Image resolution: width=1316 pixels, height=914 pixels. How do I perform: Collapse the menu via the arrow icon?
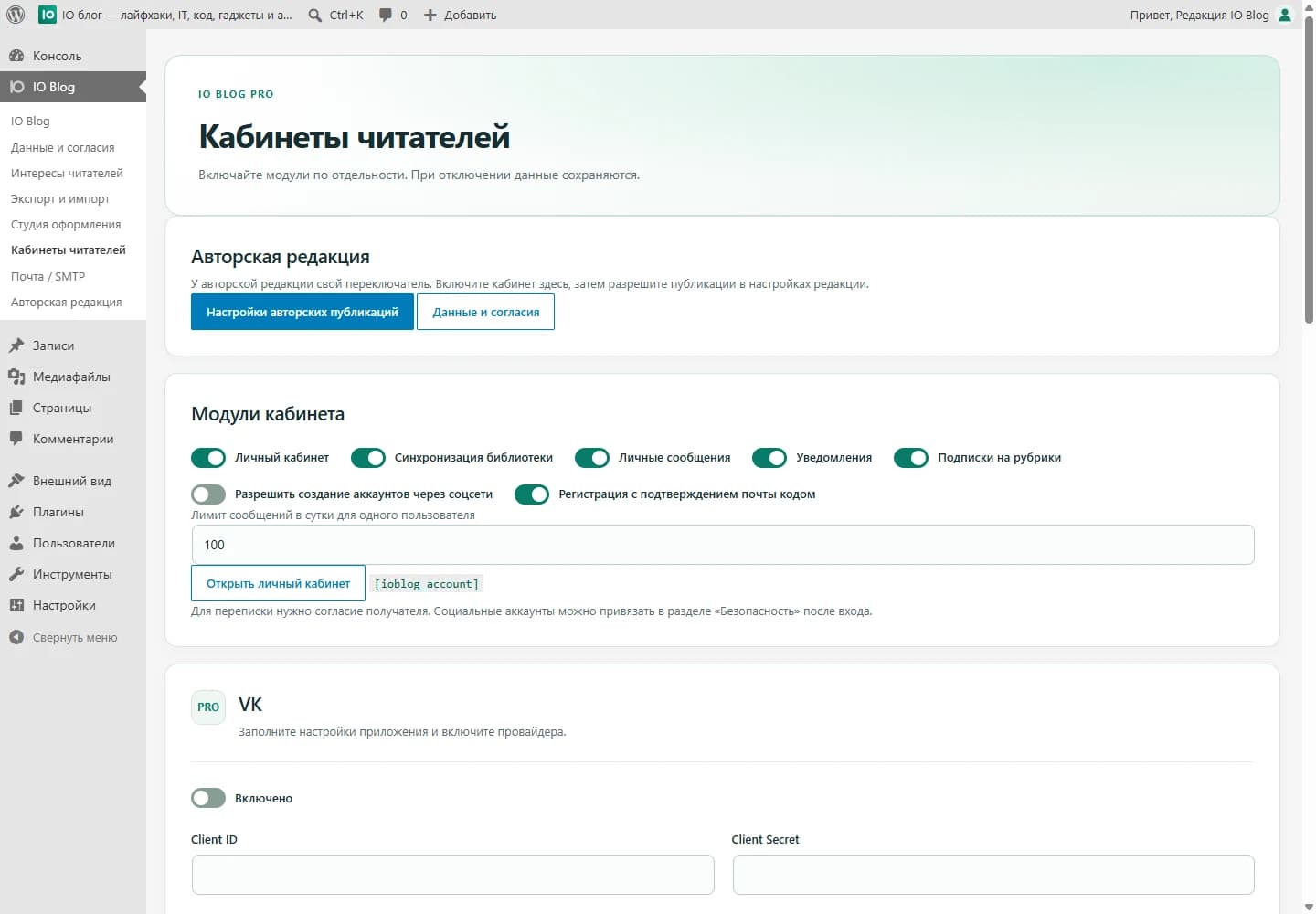[x=16, y=637]
